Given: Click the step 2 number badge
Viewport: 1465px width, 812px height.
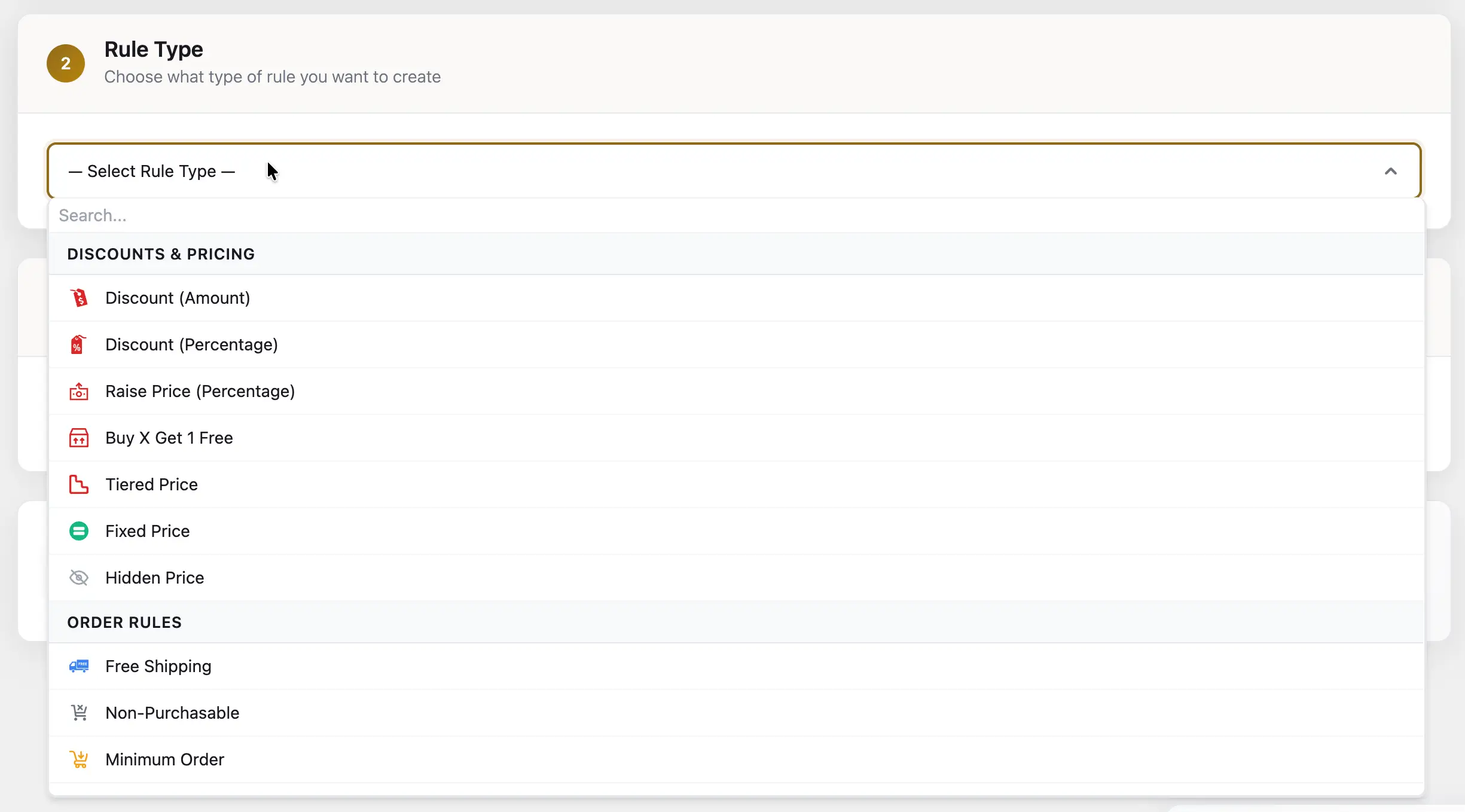Looking at the screenshot, I should coord(66,63).
